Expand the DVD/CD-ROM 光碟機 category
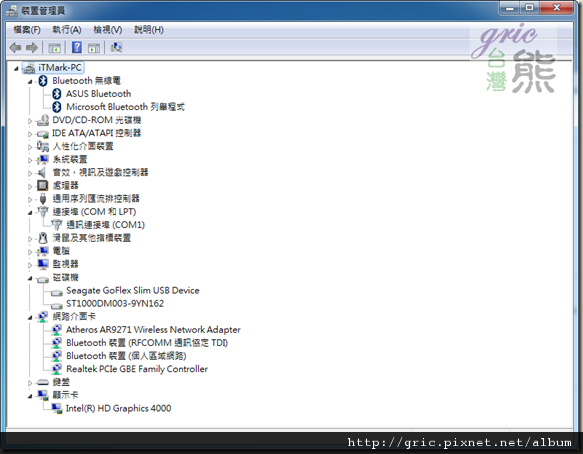The image size is (583, 454). tap(30, 121)
